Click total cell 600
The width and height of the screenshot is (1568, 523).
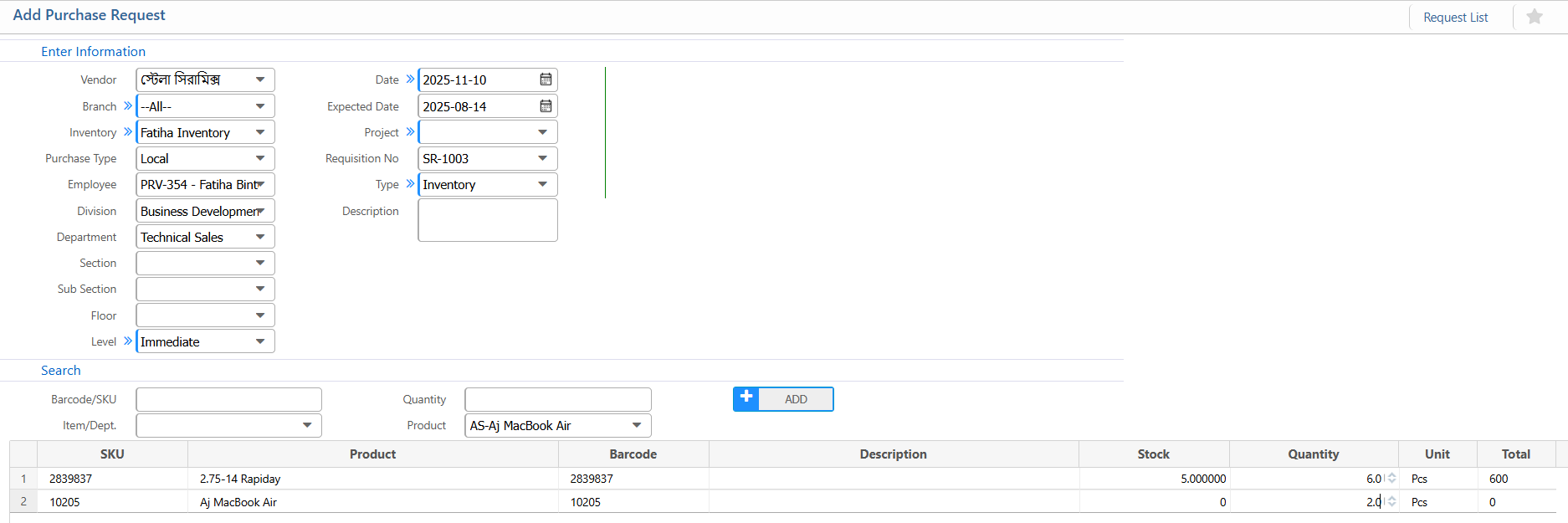coord(1516,479)
